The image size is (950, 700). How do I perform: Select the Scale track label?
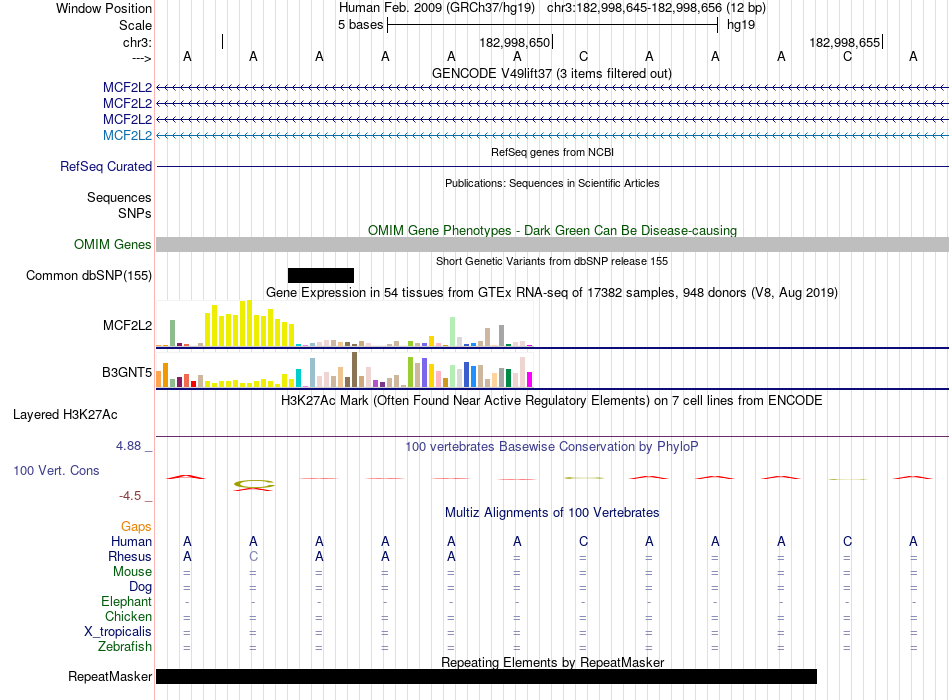click(135, 25)
